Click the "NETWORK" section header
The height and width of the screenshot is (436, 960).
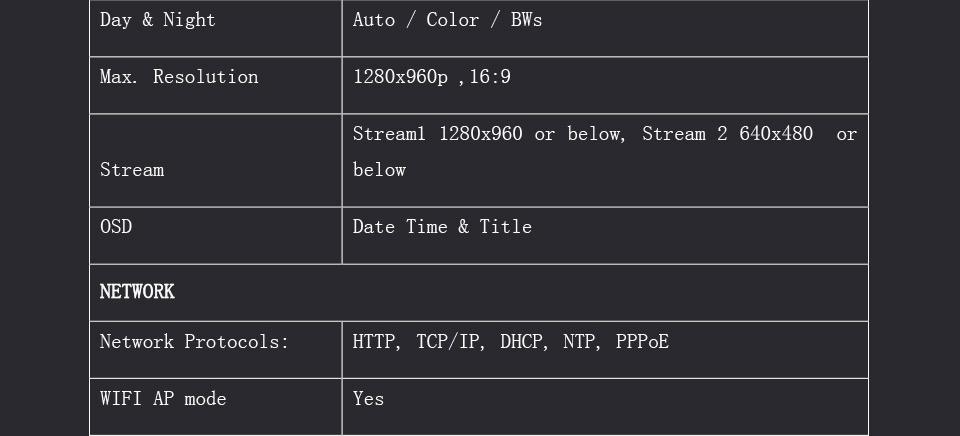(x=137, y=292)
